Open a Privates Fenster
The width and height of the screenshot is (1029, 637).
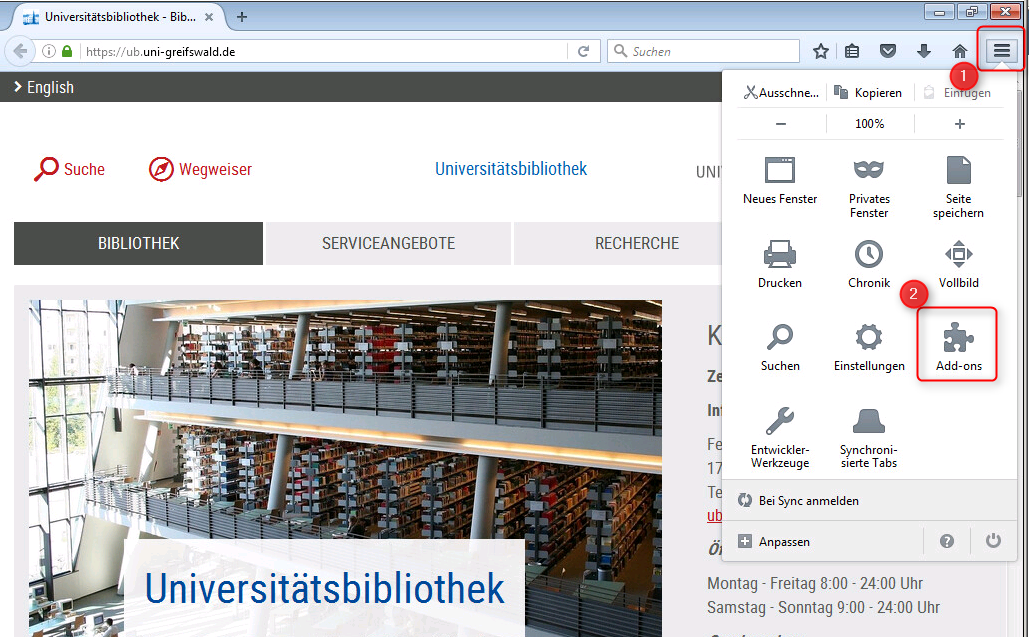[869, 187]
